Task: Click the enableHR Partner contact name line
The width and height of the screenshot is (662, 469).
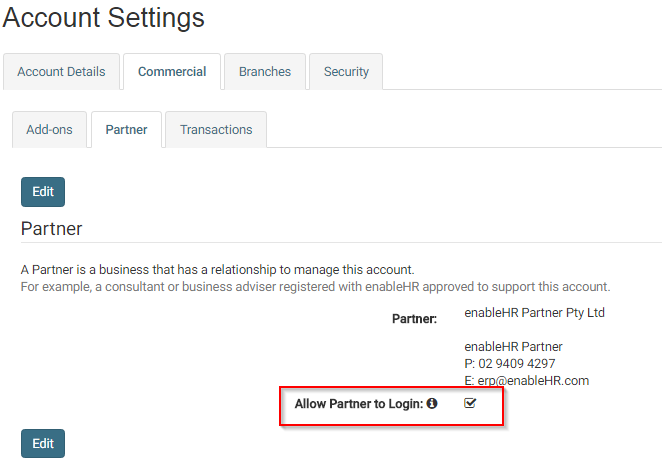Action: pos(513,347)
